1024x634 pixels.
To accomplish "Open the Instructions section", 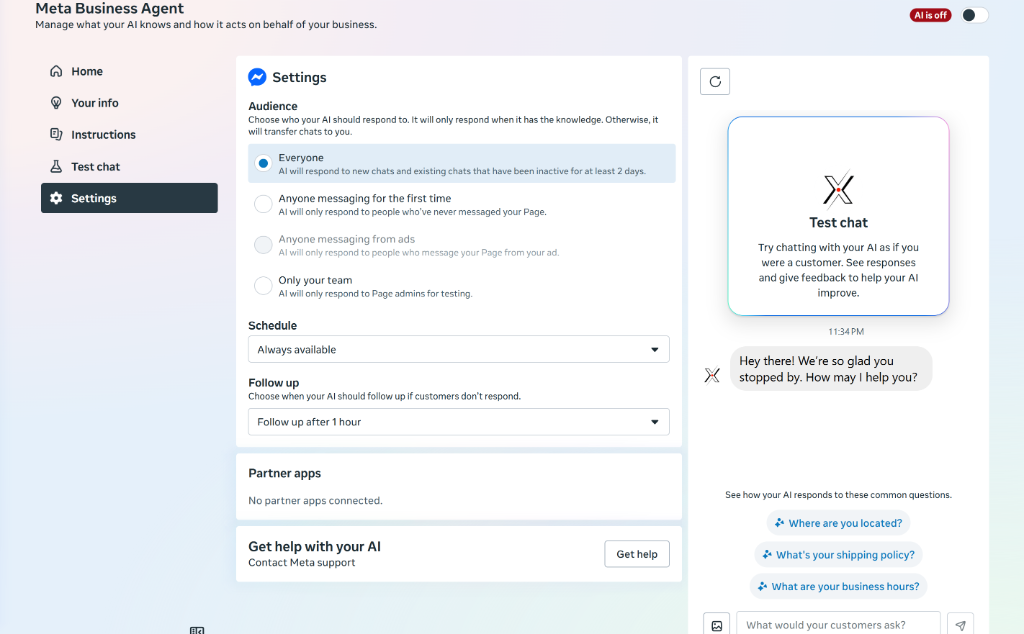I will coord(129,134).
